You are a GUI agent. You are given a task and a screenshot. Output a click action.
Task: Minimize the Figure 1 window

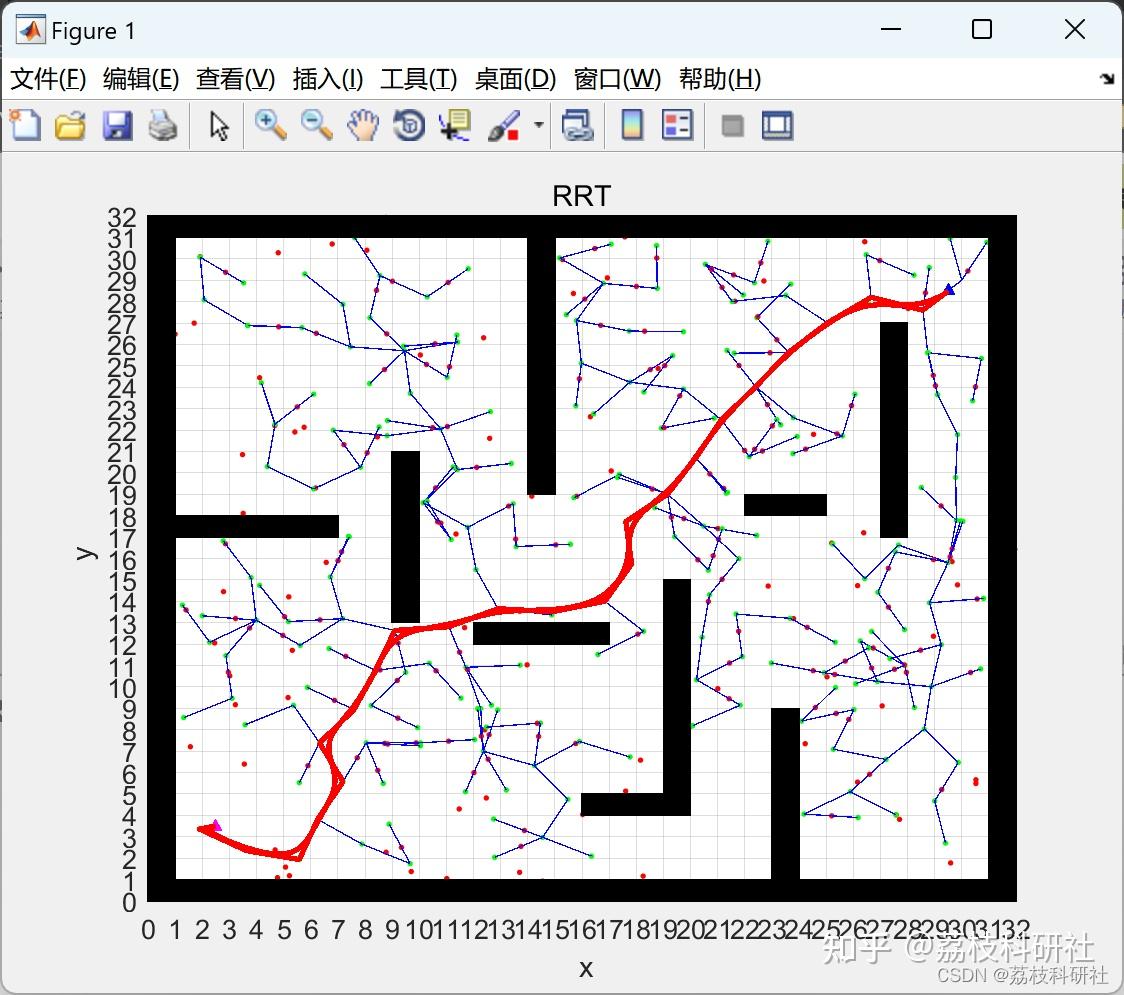[890, 29]
